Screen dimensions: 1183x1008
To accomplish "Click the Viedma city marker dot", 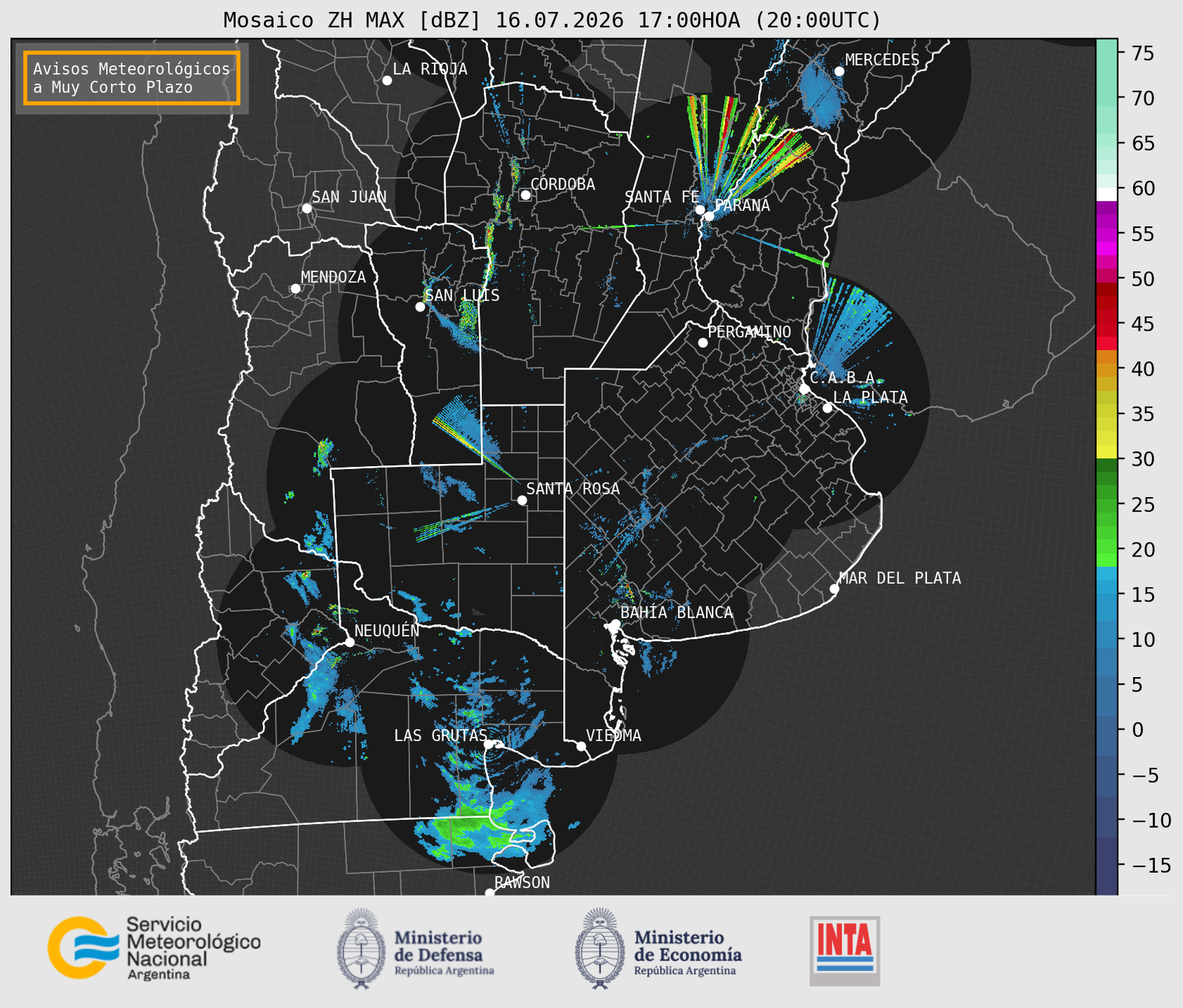I will point(581,746).
